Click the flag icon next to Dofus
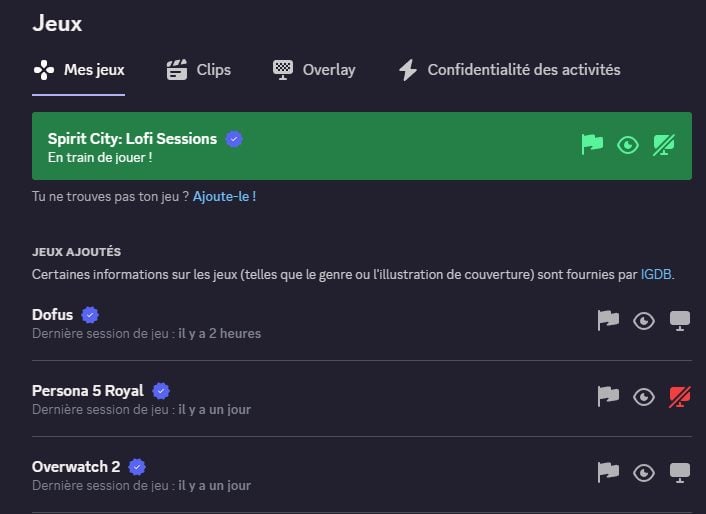This screenshot has height=514, width=706. coord(608,320)
